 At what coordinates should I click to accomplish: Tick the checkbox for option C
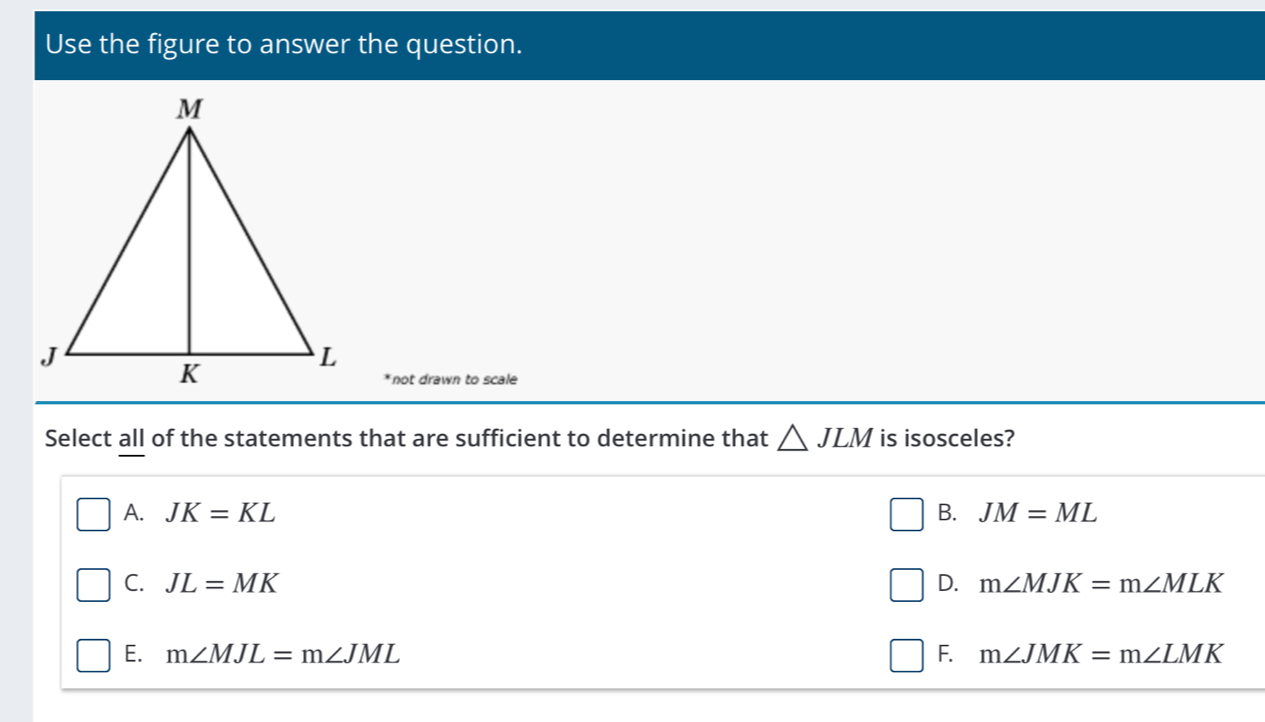point(94,585)
